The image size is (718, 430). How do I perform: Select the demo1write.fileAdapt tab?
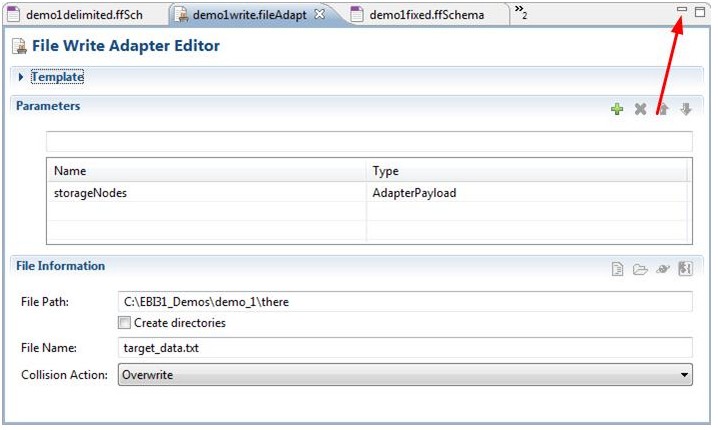coord(250,15)
